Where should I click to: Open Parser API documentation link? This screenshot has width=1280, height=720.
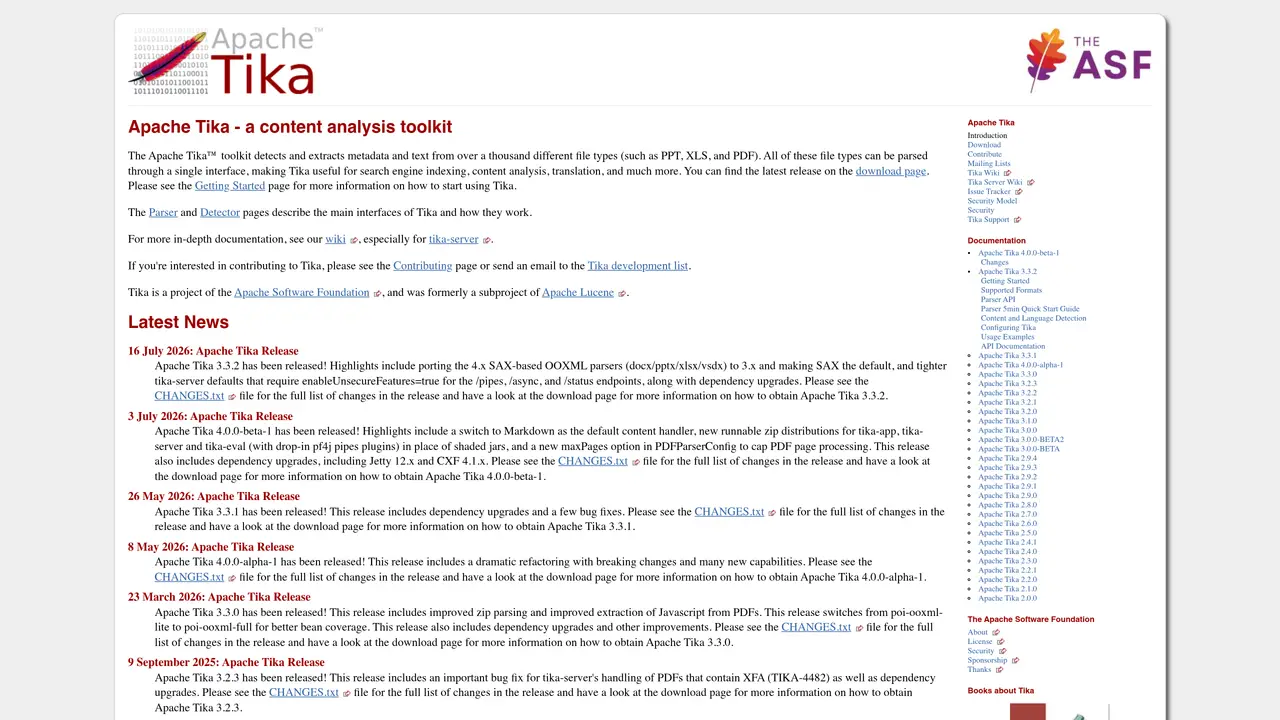click(998, 300)
